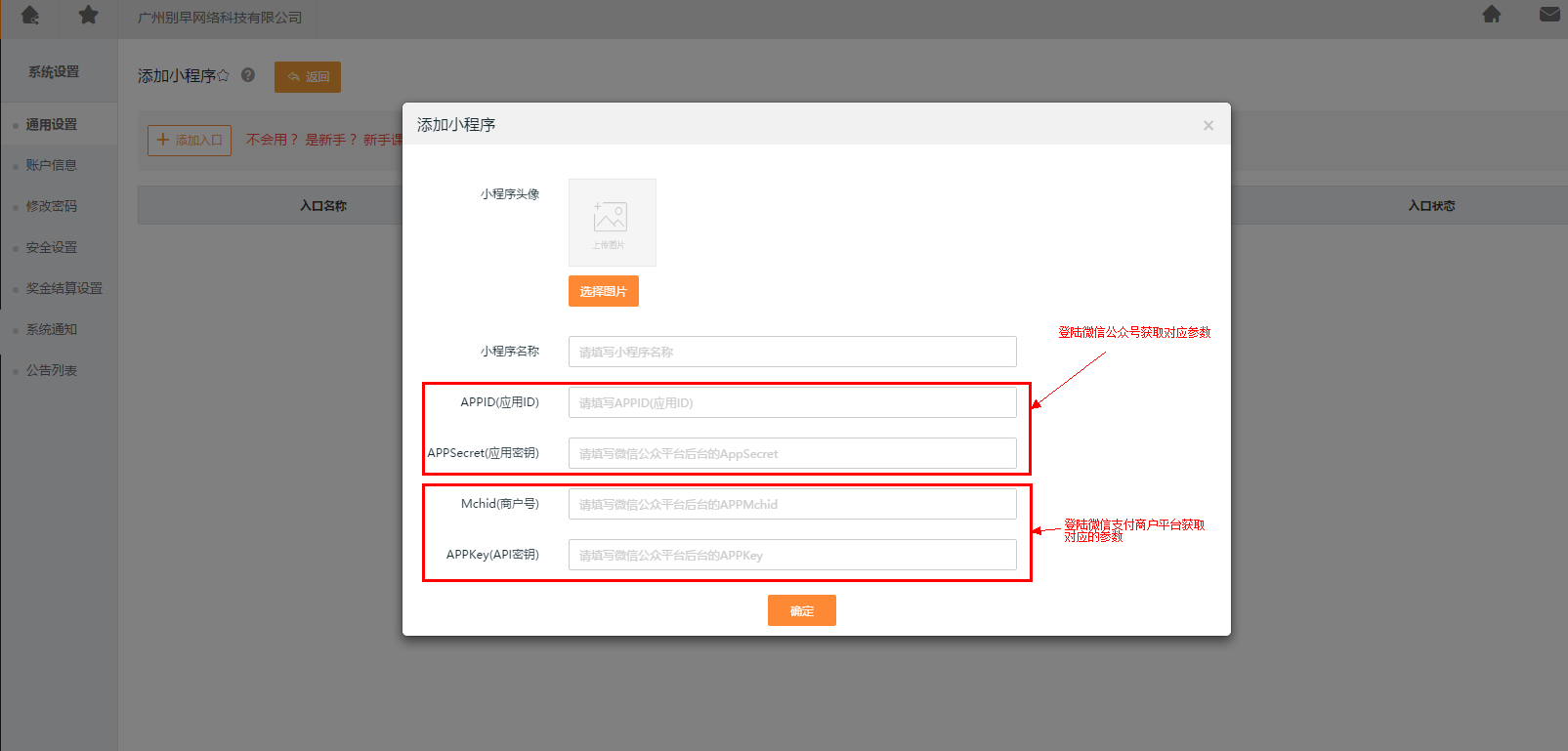
Task: Click the 选择图片 button
Action: click(603, 291)
